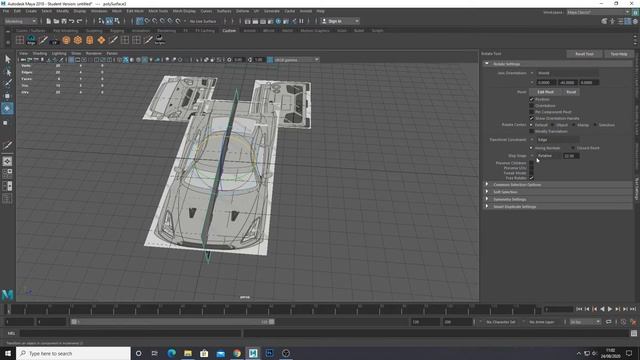Image resolution: width=640 pixels, height=360 pixels.
Task: Click the pivot Reset button
Action: [571, 92]
